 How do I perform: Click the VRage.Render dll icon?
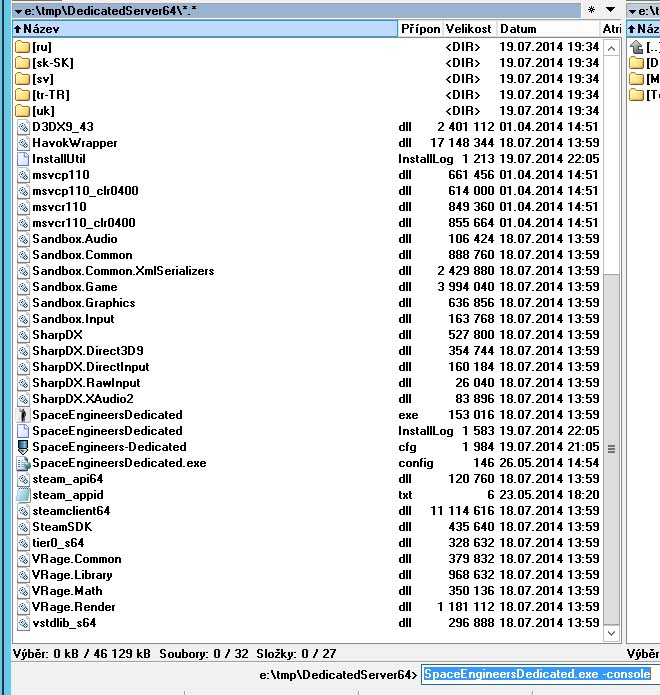click(x=23, y=607)
